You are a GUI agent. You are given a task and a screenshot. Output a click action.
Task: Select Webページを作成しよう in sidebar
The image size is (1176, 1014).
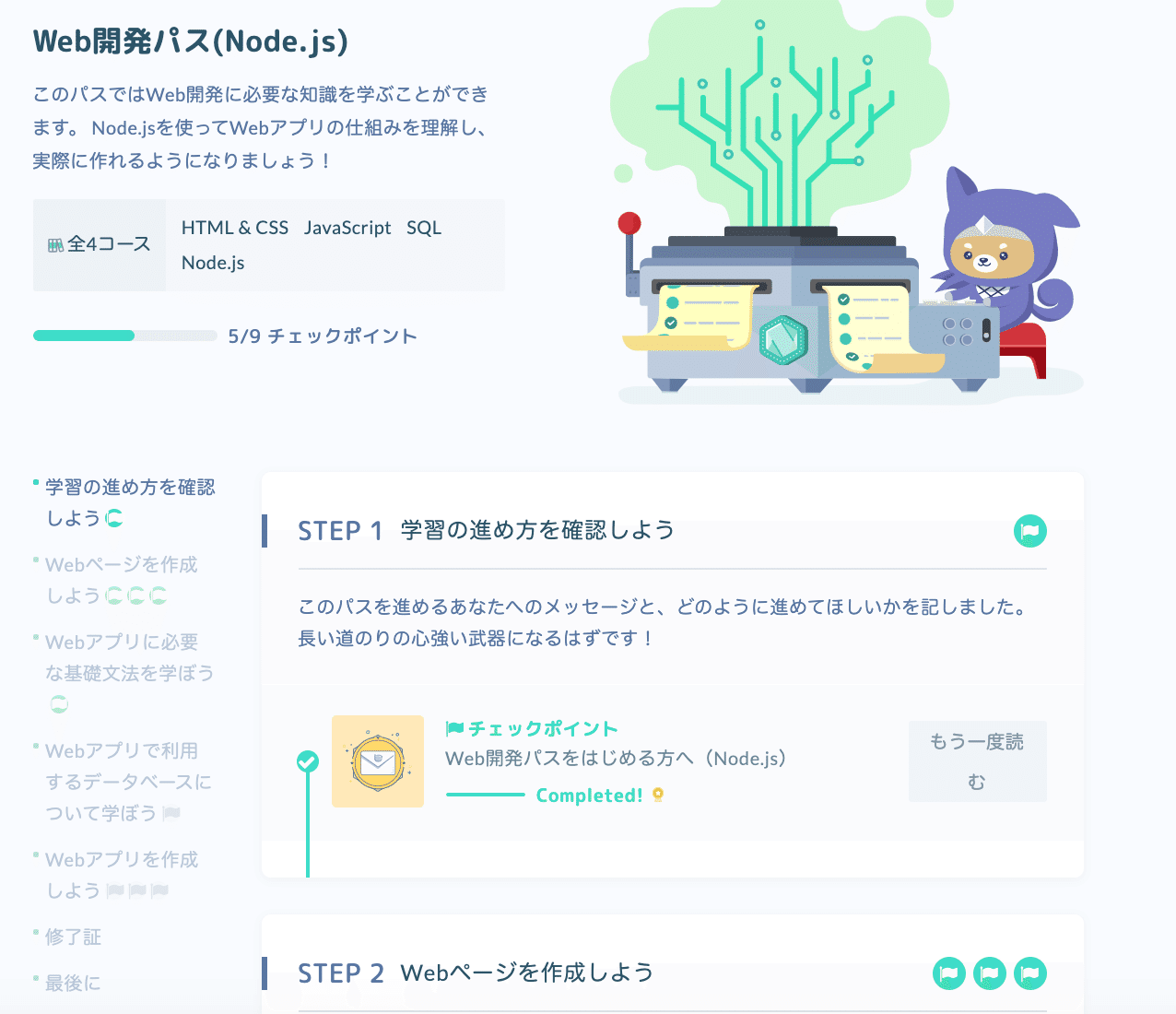click(122, 580)
